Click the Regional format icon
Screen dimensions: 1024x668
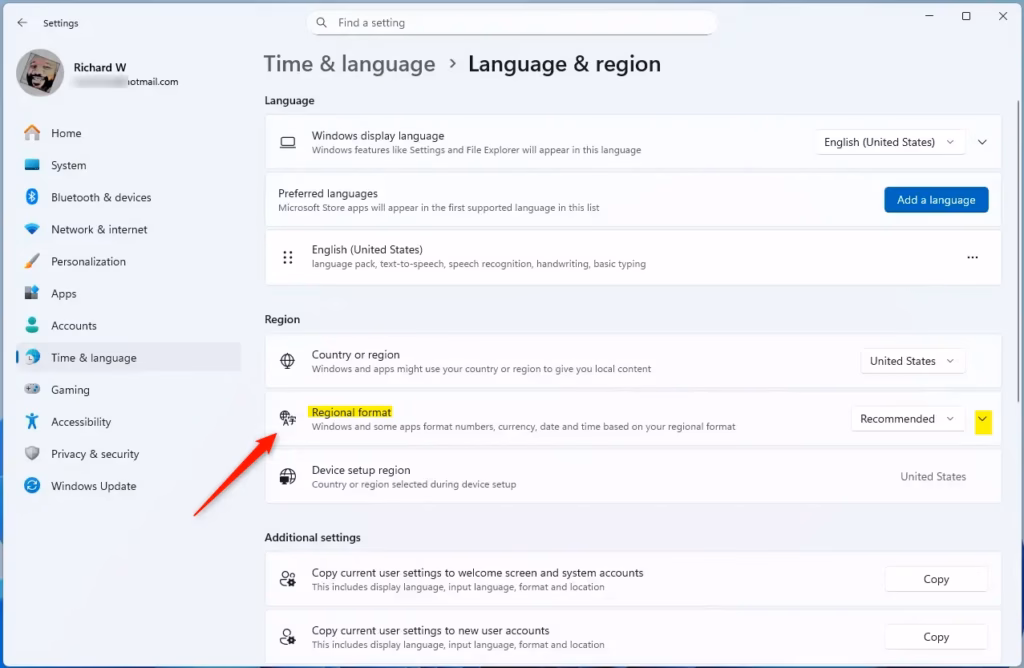coord(287,418)
